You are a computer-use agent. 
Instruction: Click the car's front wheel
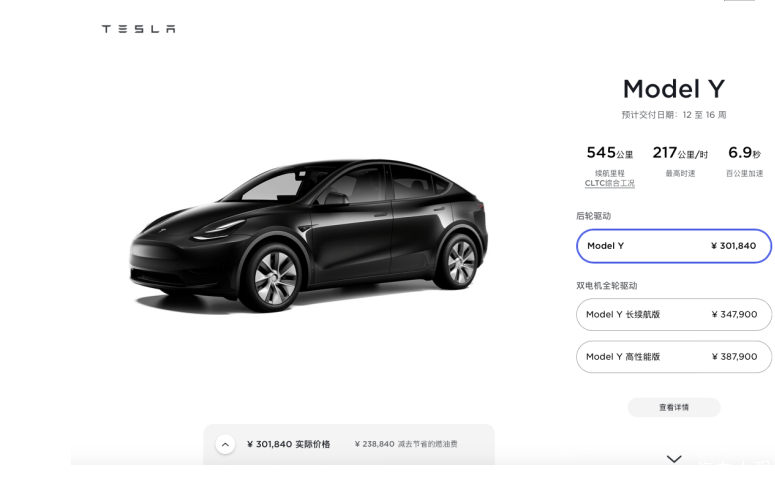point(275,277)
